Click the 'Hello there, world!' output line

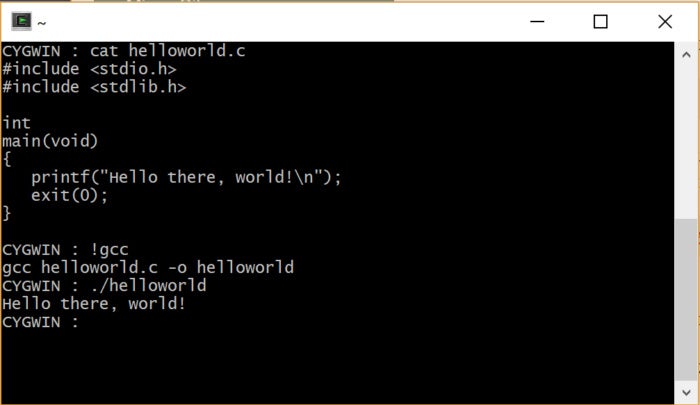click(x=94, y=304)
